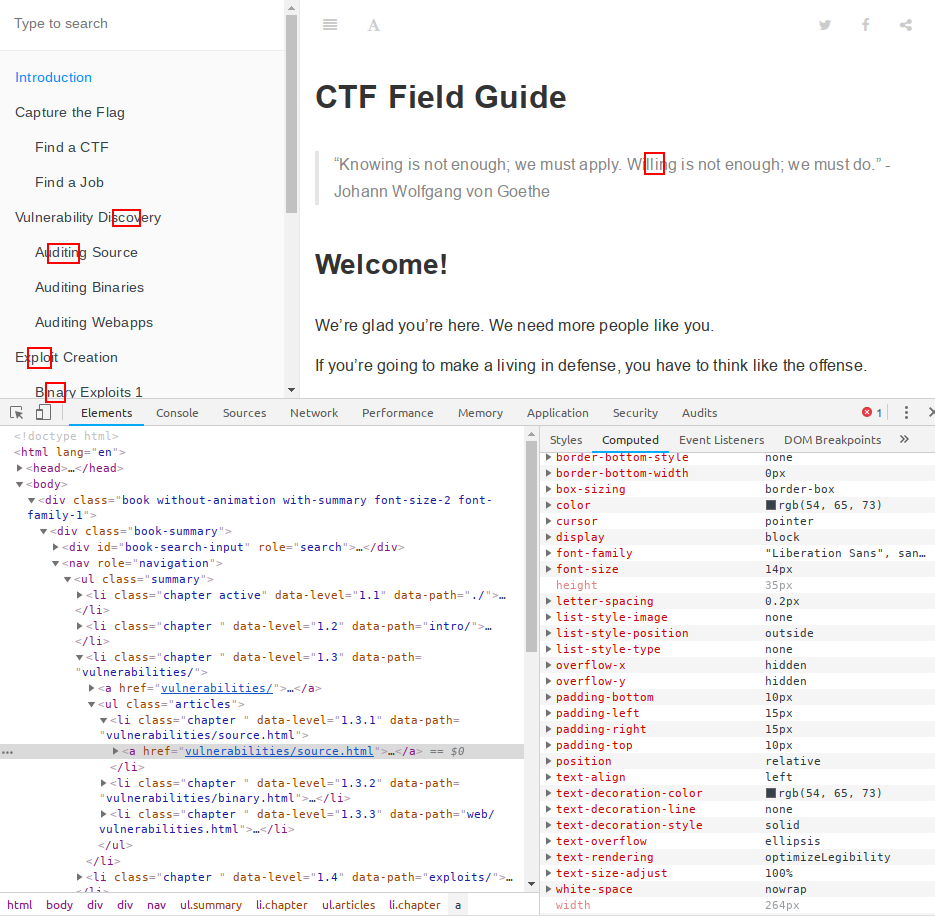Open DevTools three-dot customize menu

pyautogui.click(x=906, y=413)
